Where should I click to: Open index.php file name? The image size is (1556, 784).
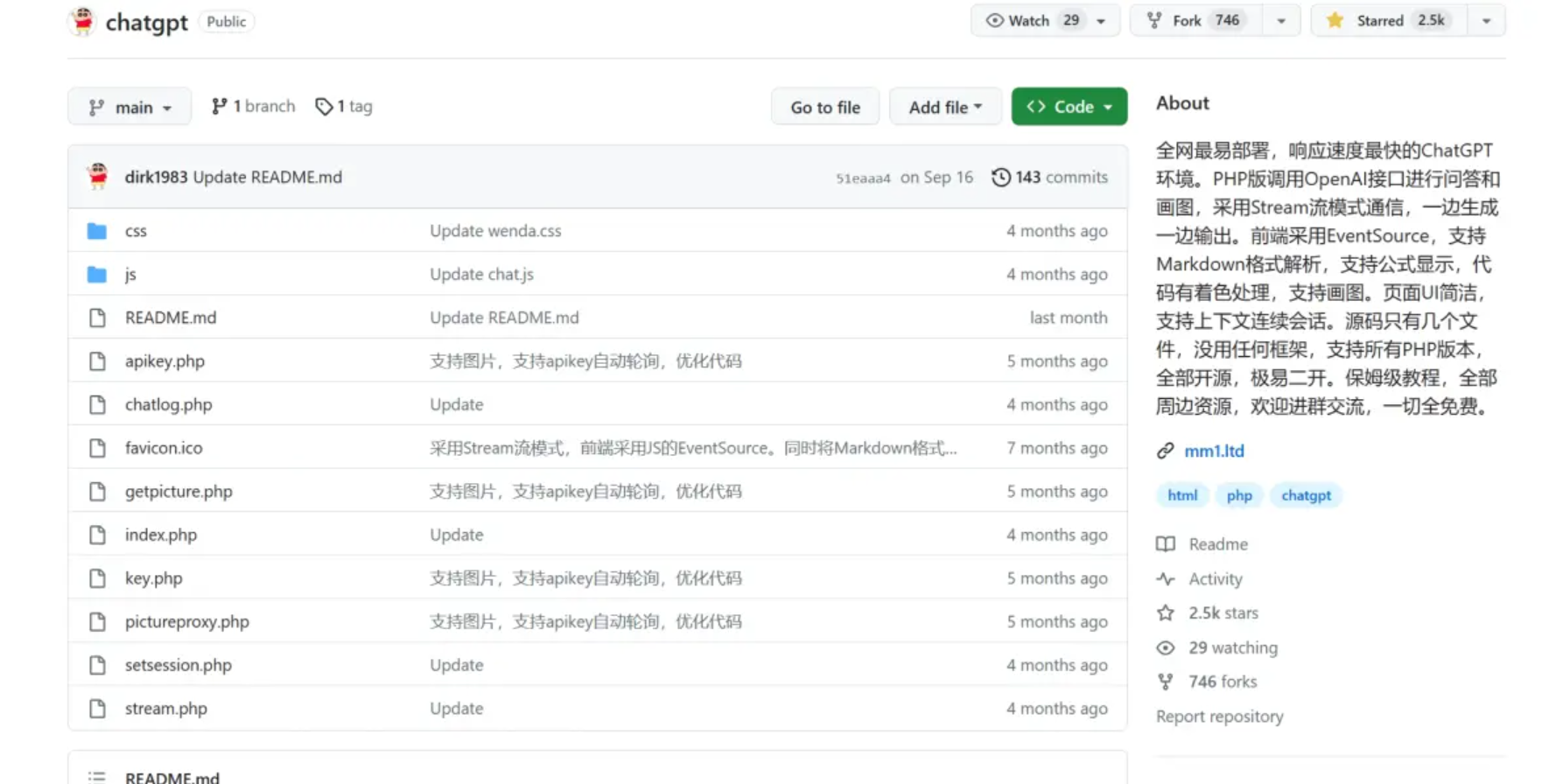pyautogui.click(x=161, y=535)
